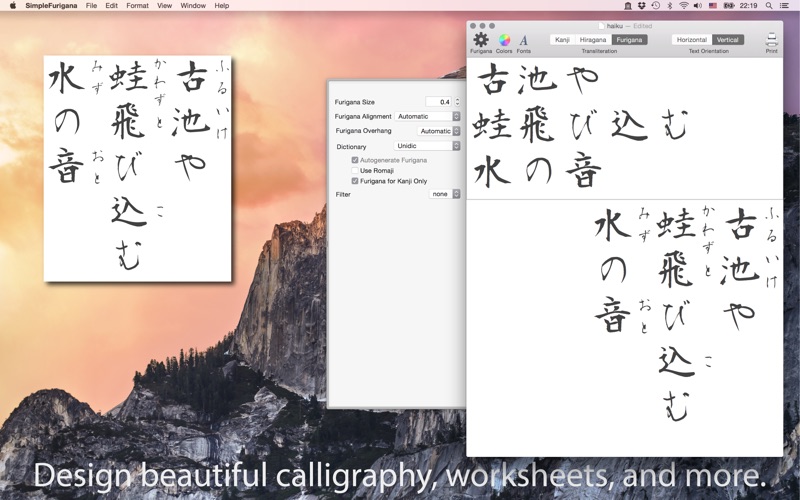Open the Furigana gear settings
Screen dimensions: 800x500
pos(481,40)
